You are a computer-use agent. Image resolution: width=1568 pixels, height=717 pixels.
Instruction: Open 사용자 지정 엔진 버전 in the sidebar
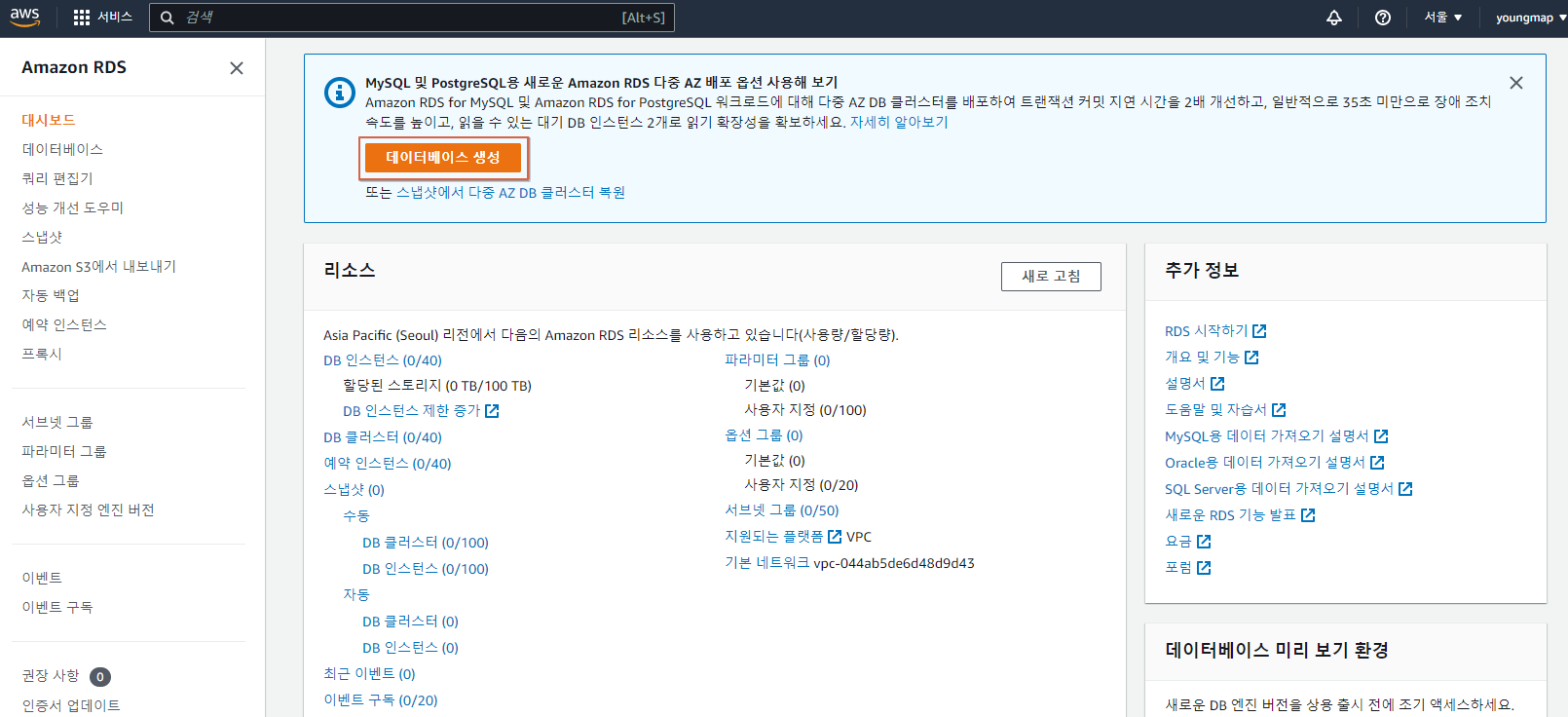(x=88, y=509)
